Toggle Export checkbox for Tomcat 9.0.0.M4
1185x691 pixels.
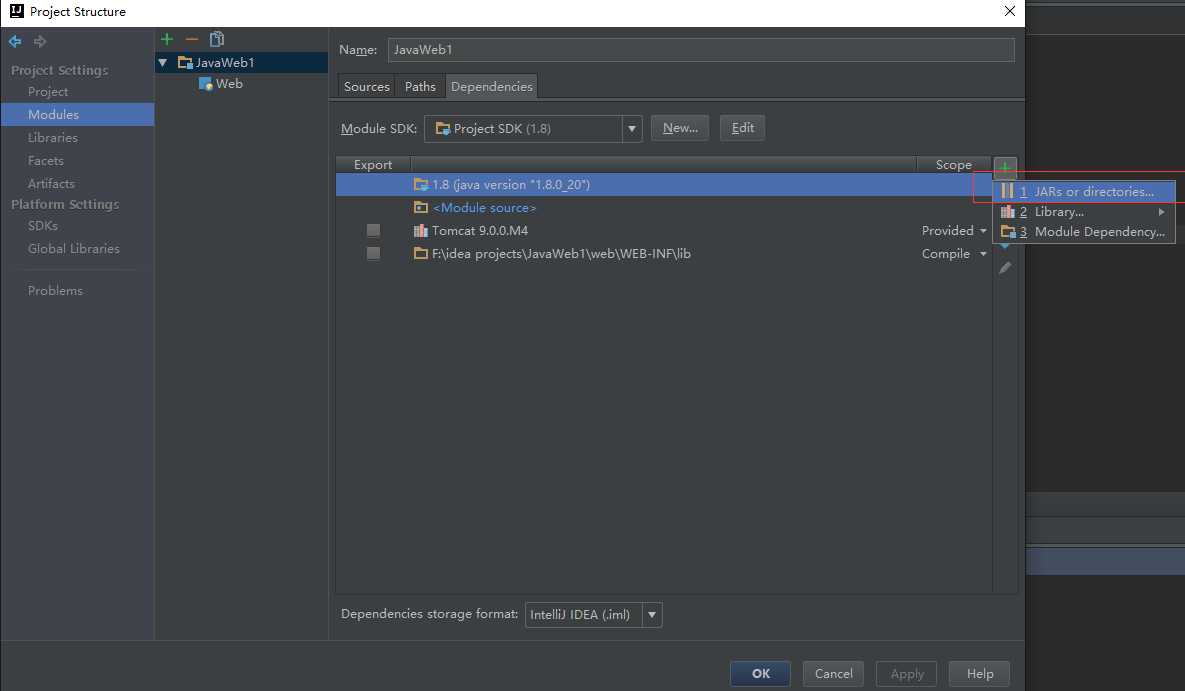point(373,231)
